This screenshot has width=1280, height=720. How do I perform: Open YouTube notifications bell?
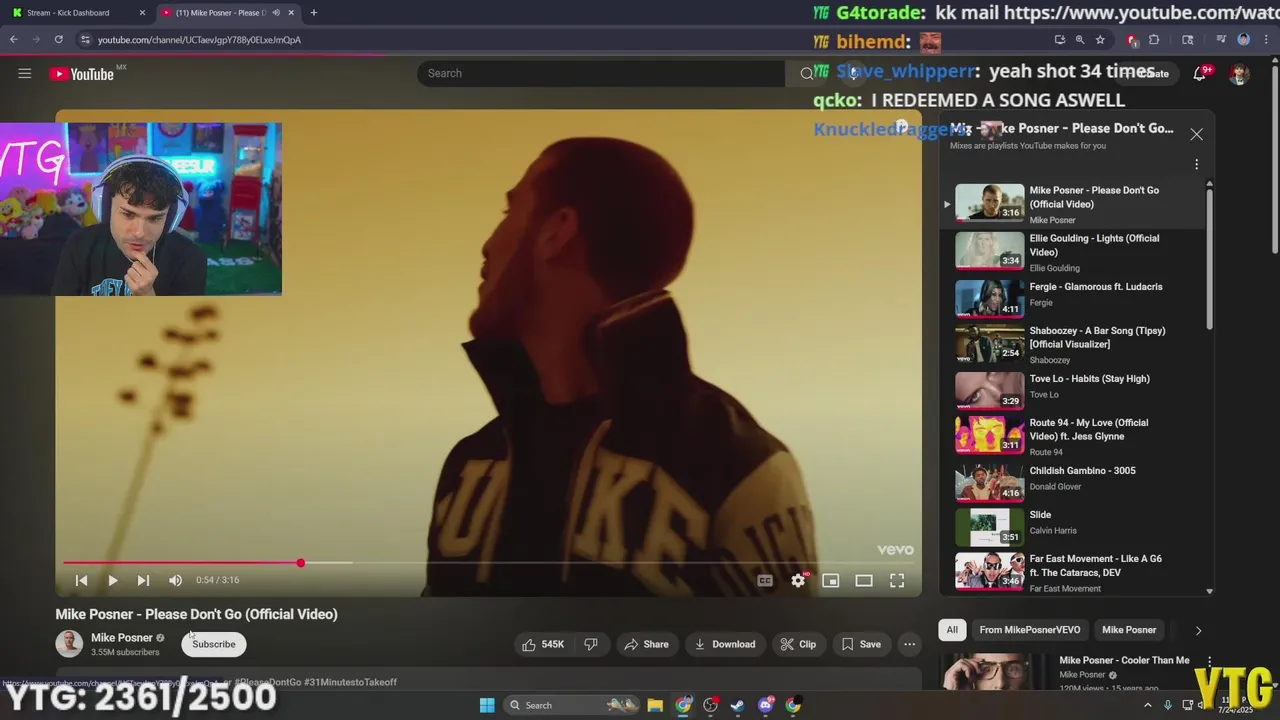tap(1199, 73)
